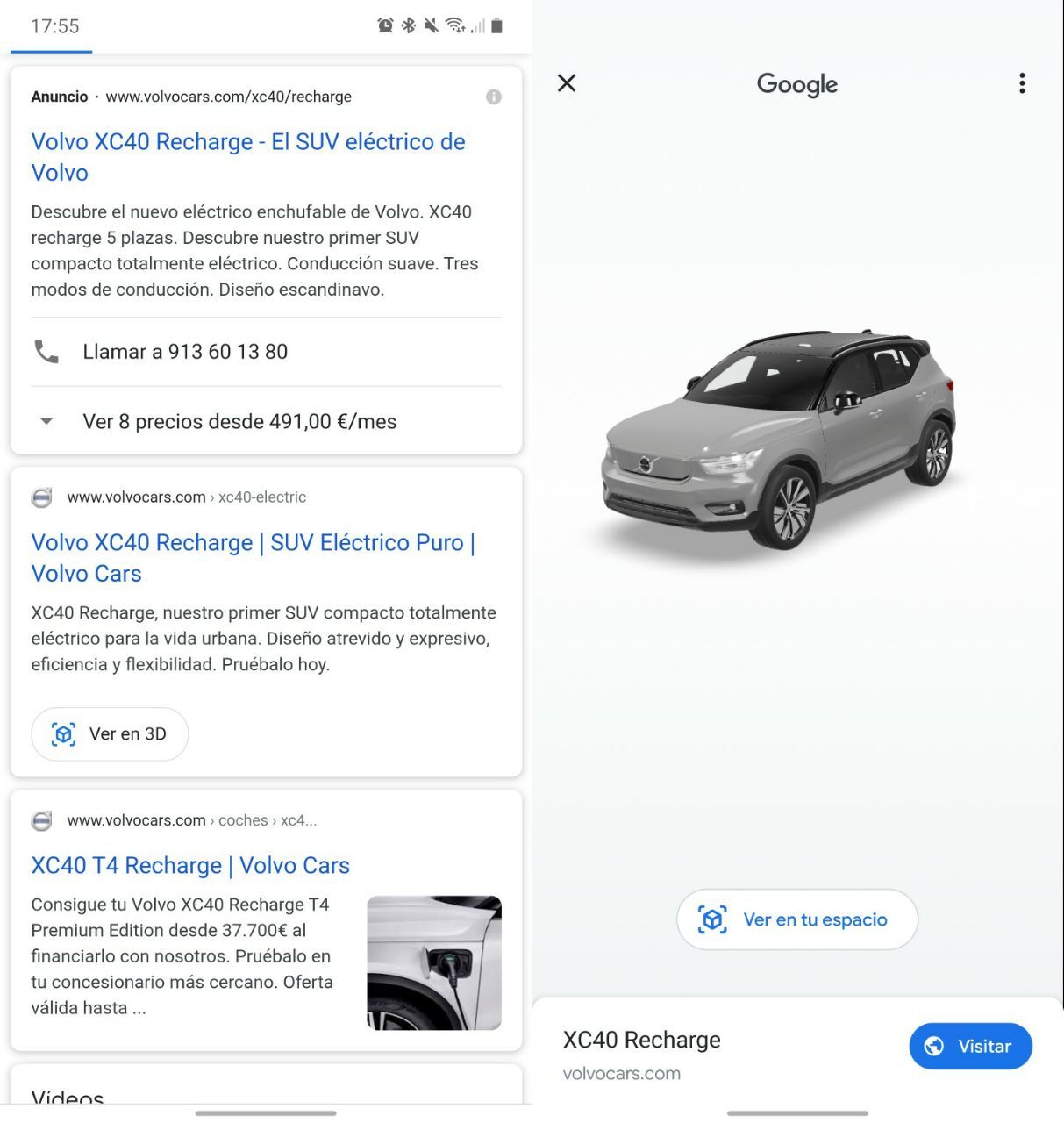Tap the ad info icon

494,97
